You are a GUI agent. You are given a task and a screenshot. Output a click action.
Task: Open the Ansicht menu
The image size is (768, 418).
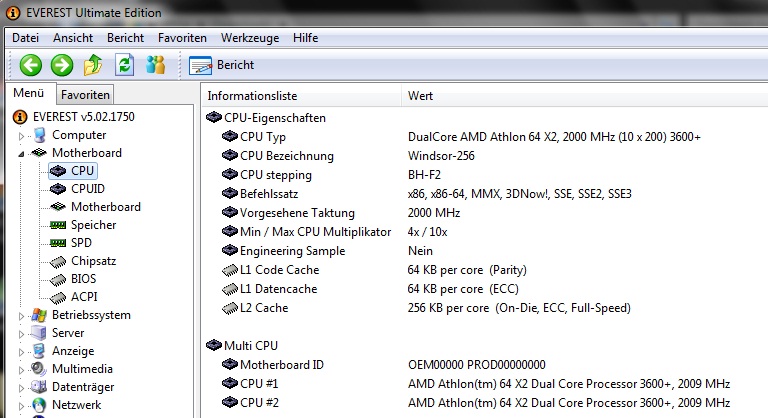tap(73, 38)
